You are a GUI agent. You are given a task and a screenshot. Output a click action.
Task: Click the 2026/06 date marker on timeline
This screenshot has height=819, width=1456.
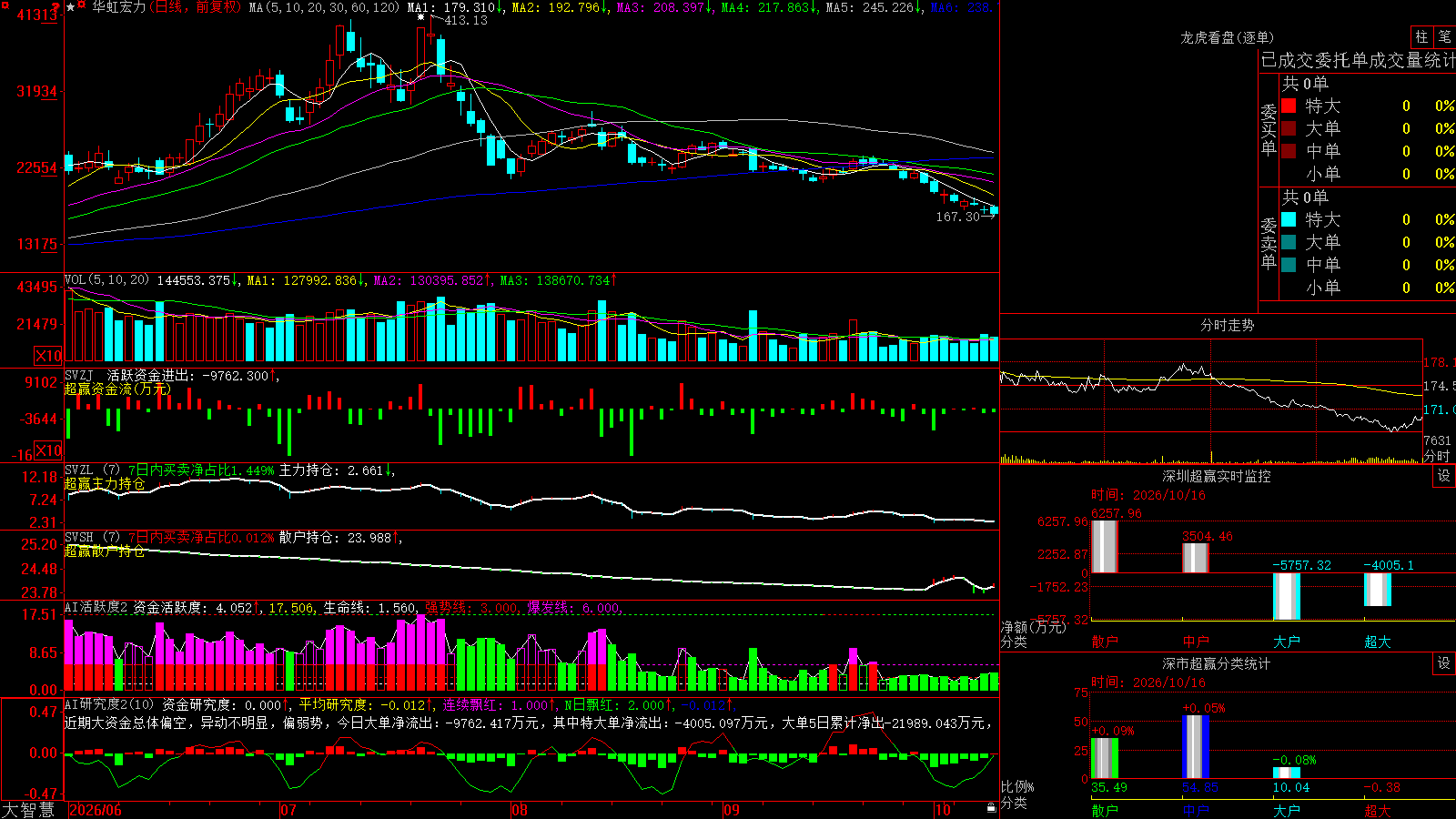point(96,810)
